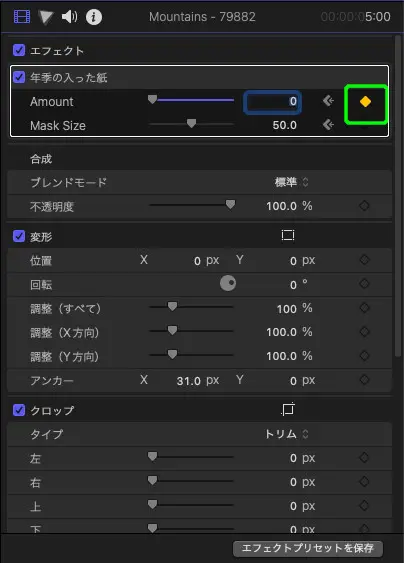Go to previous keyframe for Mask Size
This screenshot has width=404, height=563.
[x=328, y=125]
